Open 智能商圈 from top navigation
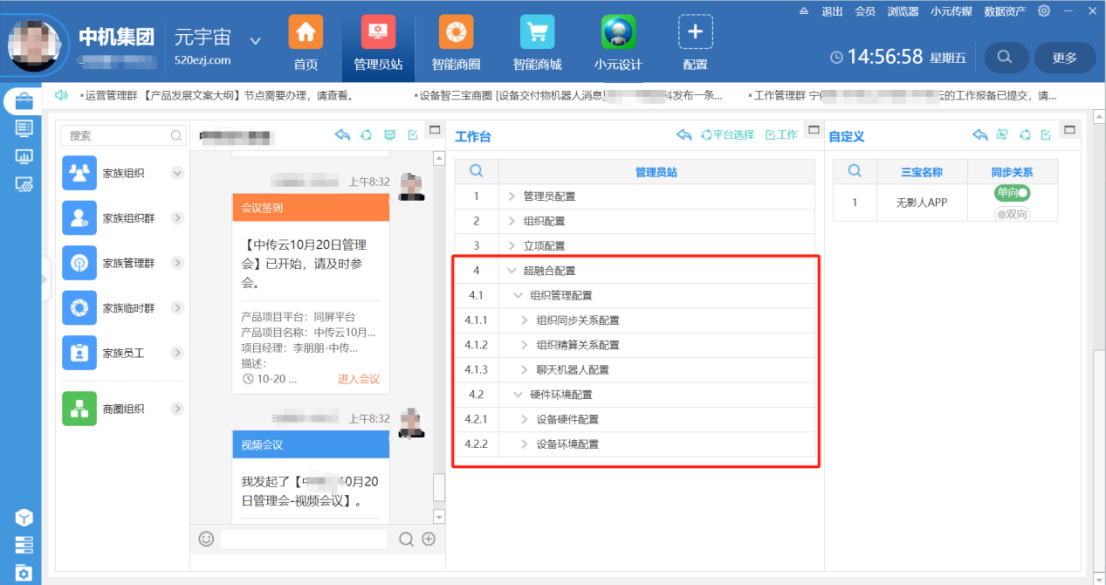Screen dimensions: 1106x585 click(456, 43)
